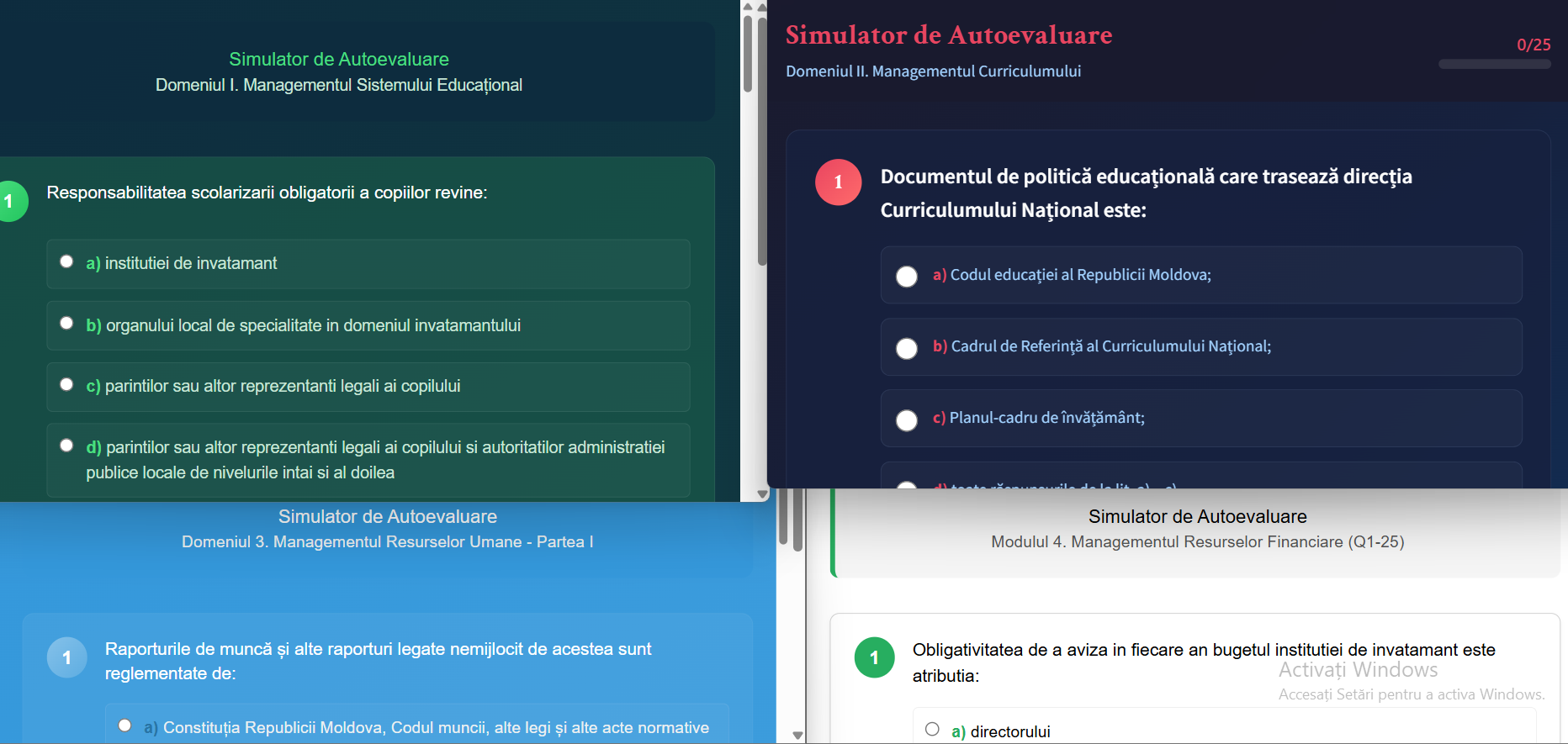Choose a) directorului radio button

pos(932,730)
